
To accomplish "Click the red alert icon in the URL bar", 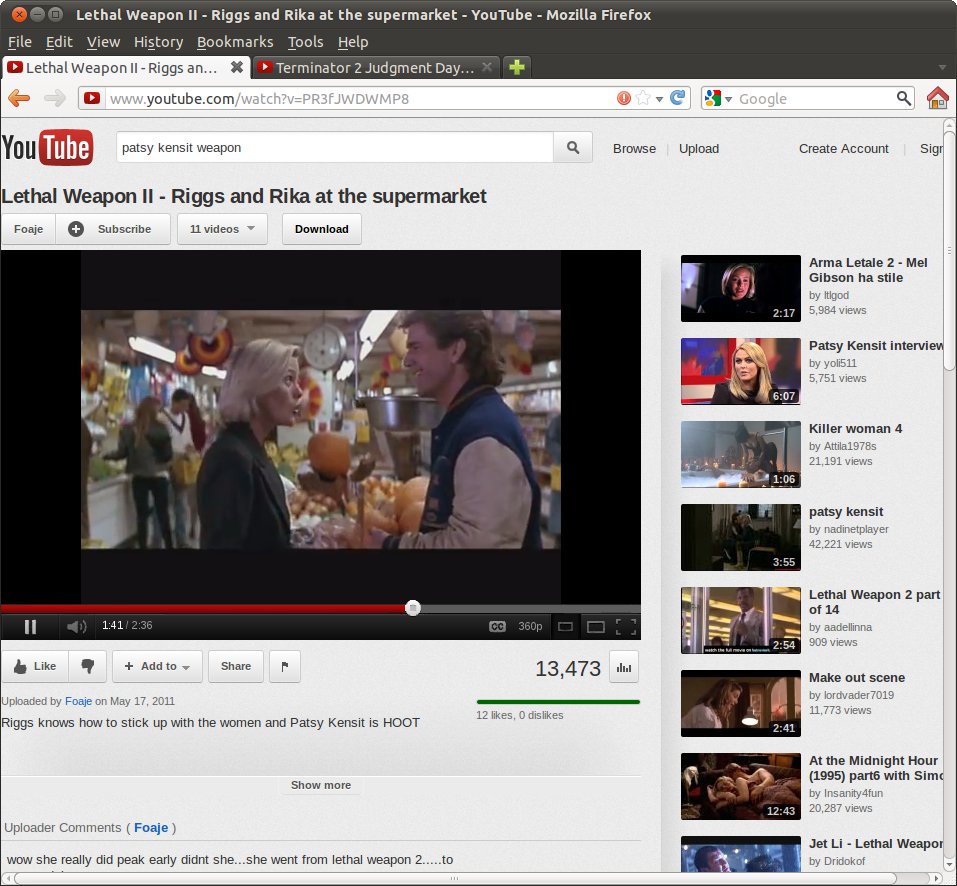I will tap(623, 98).
